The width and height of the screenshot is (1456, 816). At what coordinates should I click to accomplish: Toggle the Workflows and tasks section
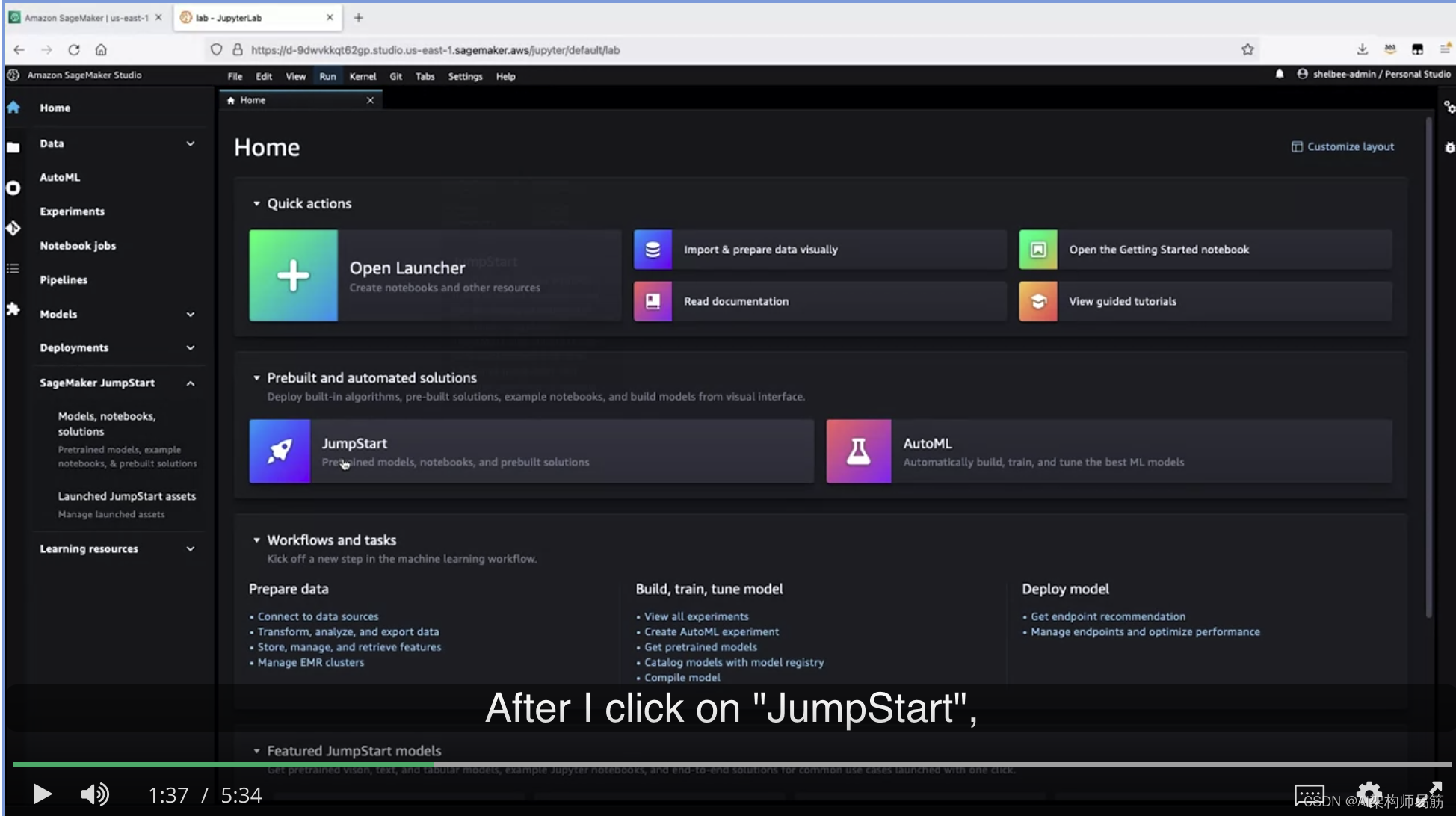[258, 540]
